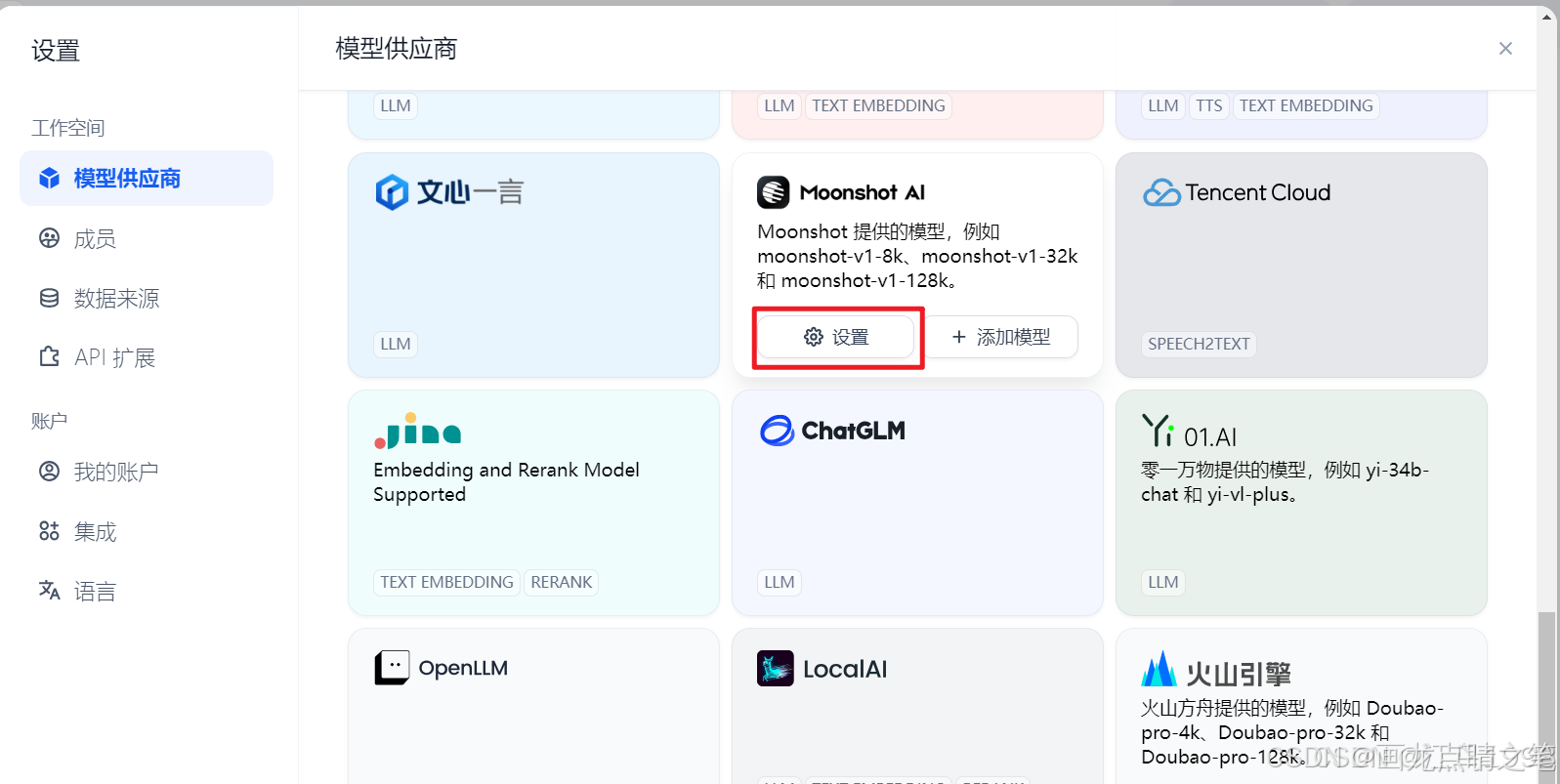Click the OpenLLM logo icon
The width and height of the screenshot is (1560, 784).
coord(392,668)
